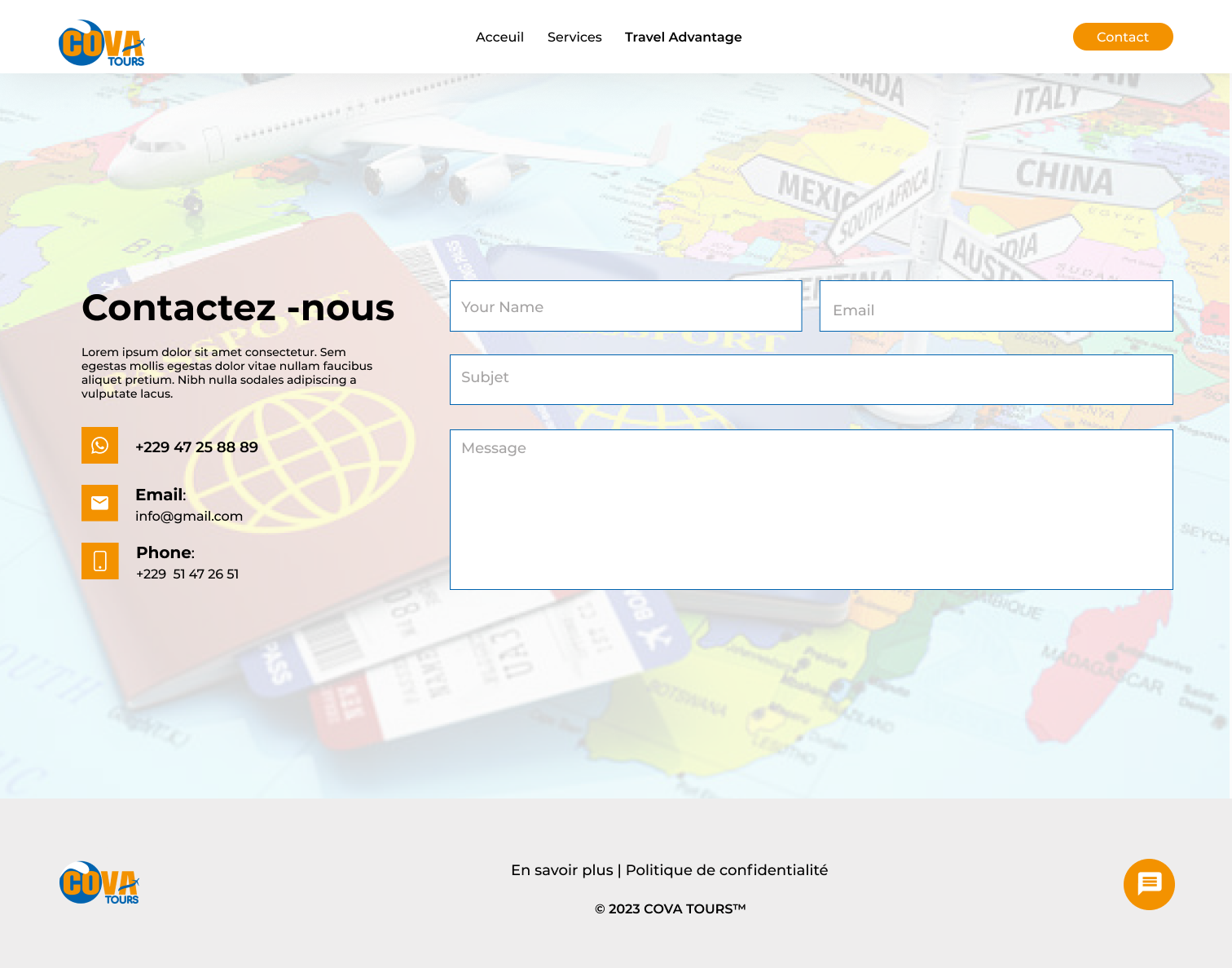
Task: Click the '© 2023 COVA TOURS' copyright text
Action: coord(670,909)
